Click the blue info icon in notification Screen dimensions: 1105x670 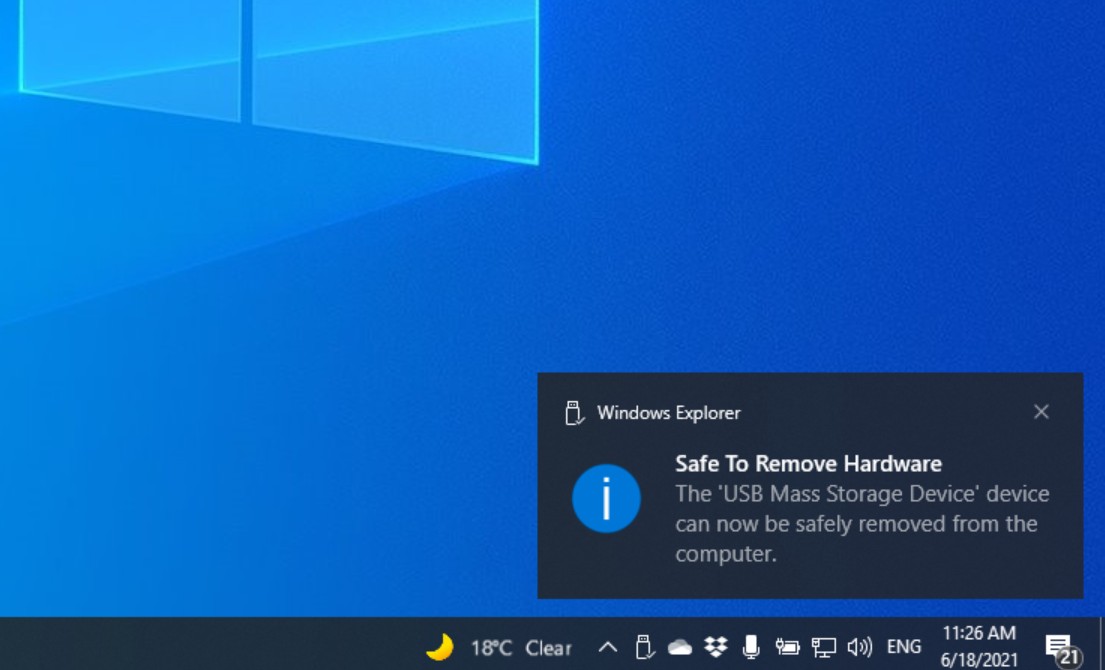coord(606,498)
